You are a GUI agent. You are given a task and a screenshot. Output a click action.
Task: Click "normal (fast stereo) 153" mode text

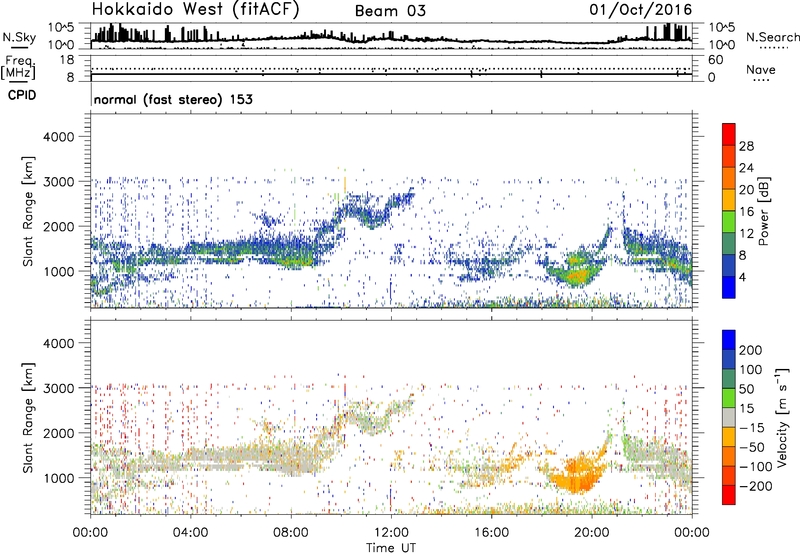click(x=173, y=99)
